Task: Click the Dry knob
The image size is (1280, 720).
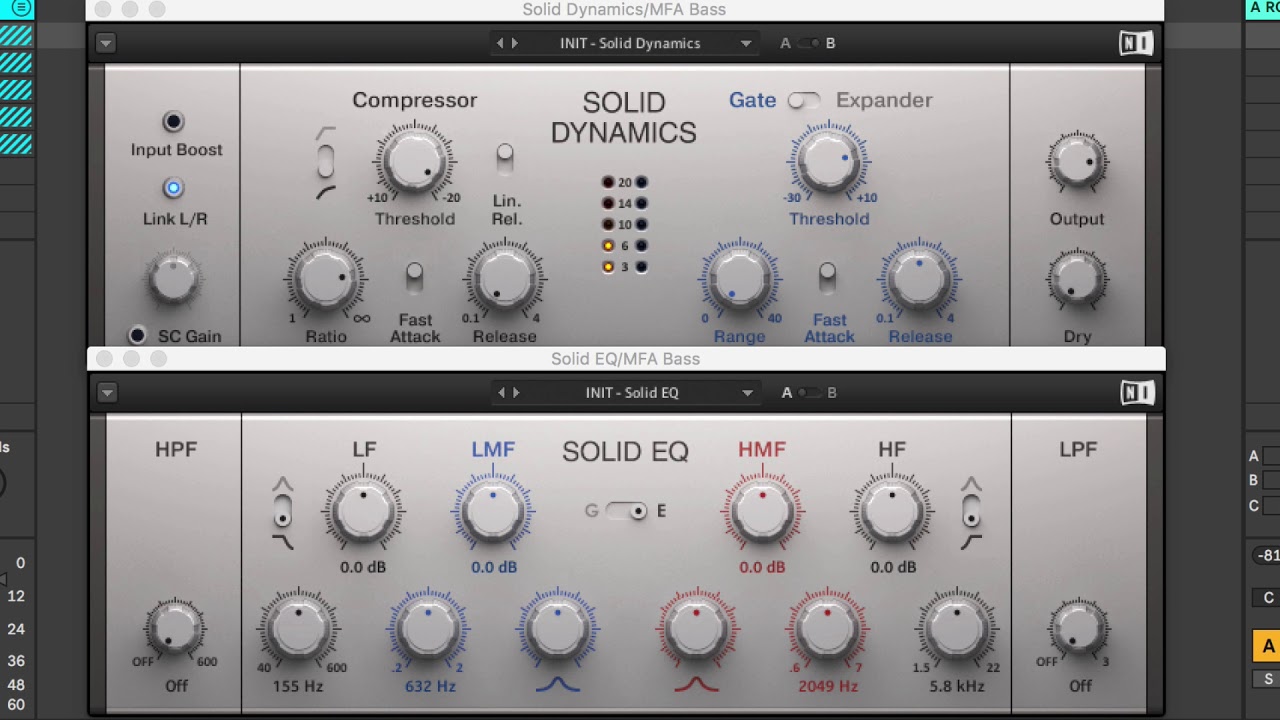Action: pyautogui.click(x=1077, y=279)
